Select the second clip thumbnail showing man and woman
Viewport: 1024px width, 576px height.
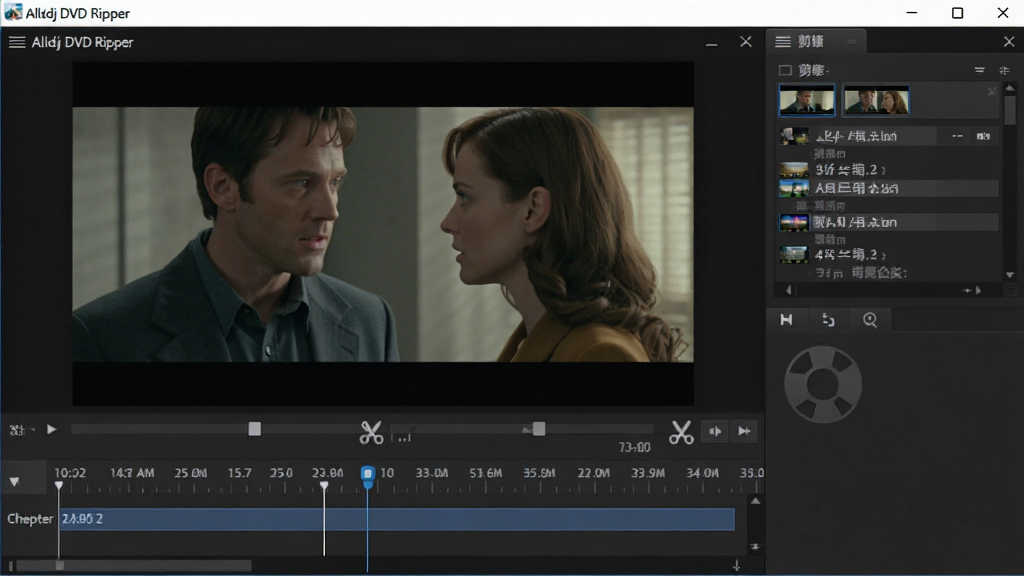pyautogui.click(x=876, y=101)
